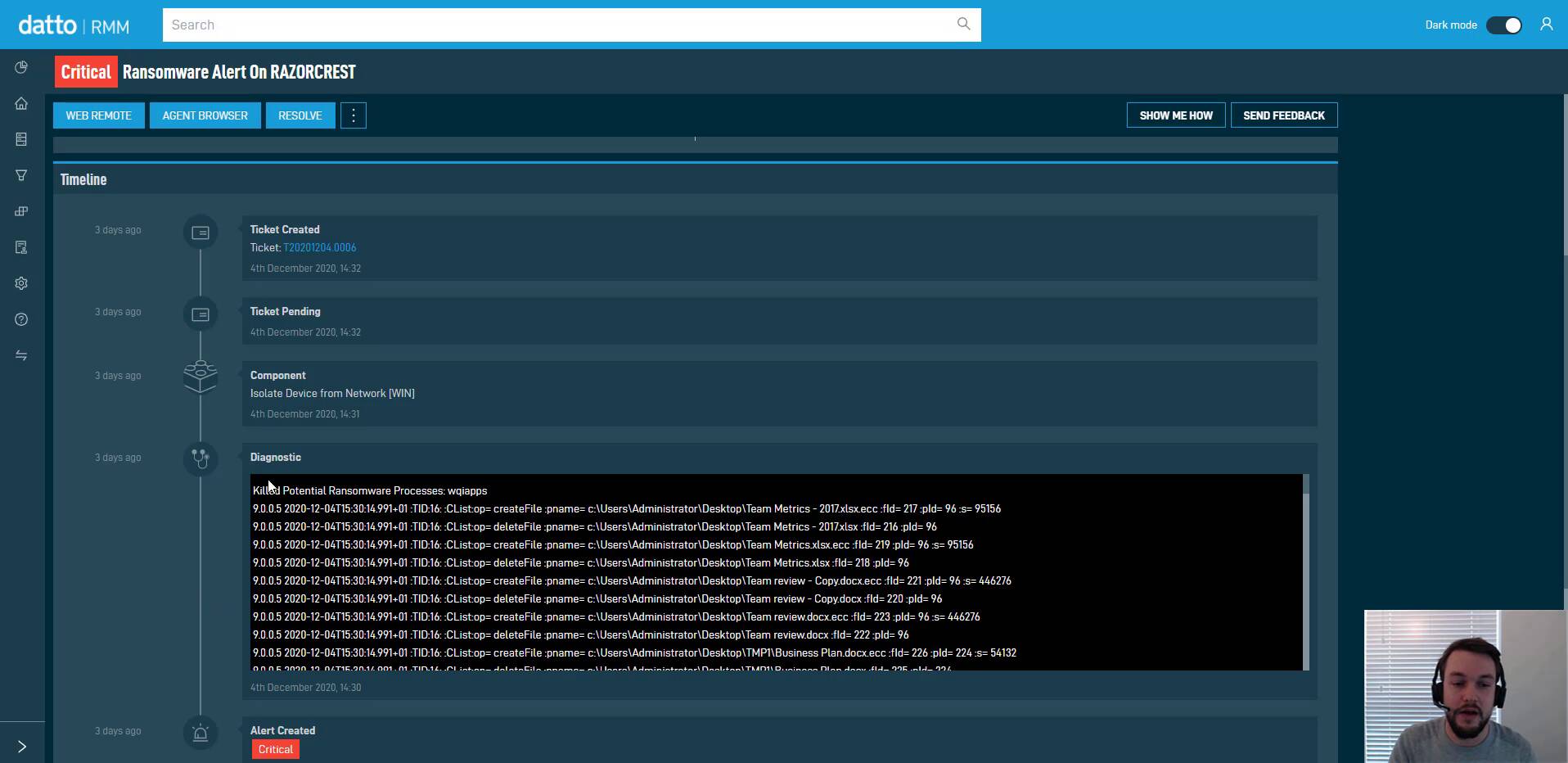Click the search magnifier icon

[963, 25]
